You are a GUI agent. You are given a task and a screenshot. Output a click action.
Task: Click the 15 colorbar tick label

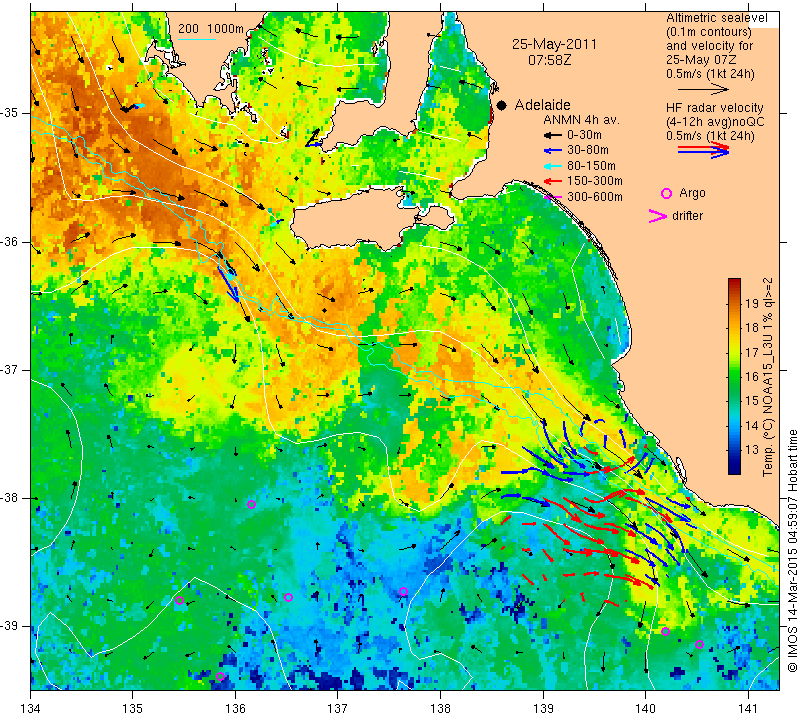(752, 401)
